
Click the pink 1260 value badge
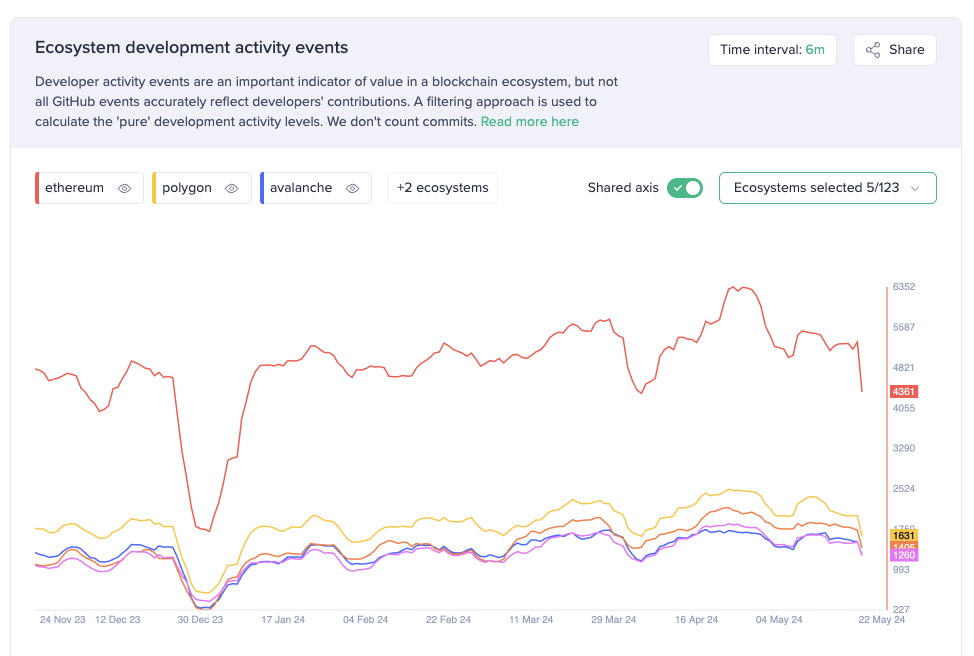tap(903, 556)
